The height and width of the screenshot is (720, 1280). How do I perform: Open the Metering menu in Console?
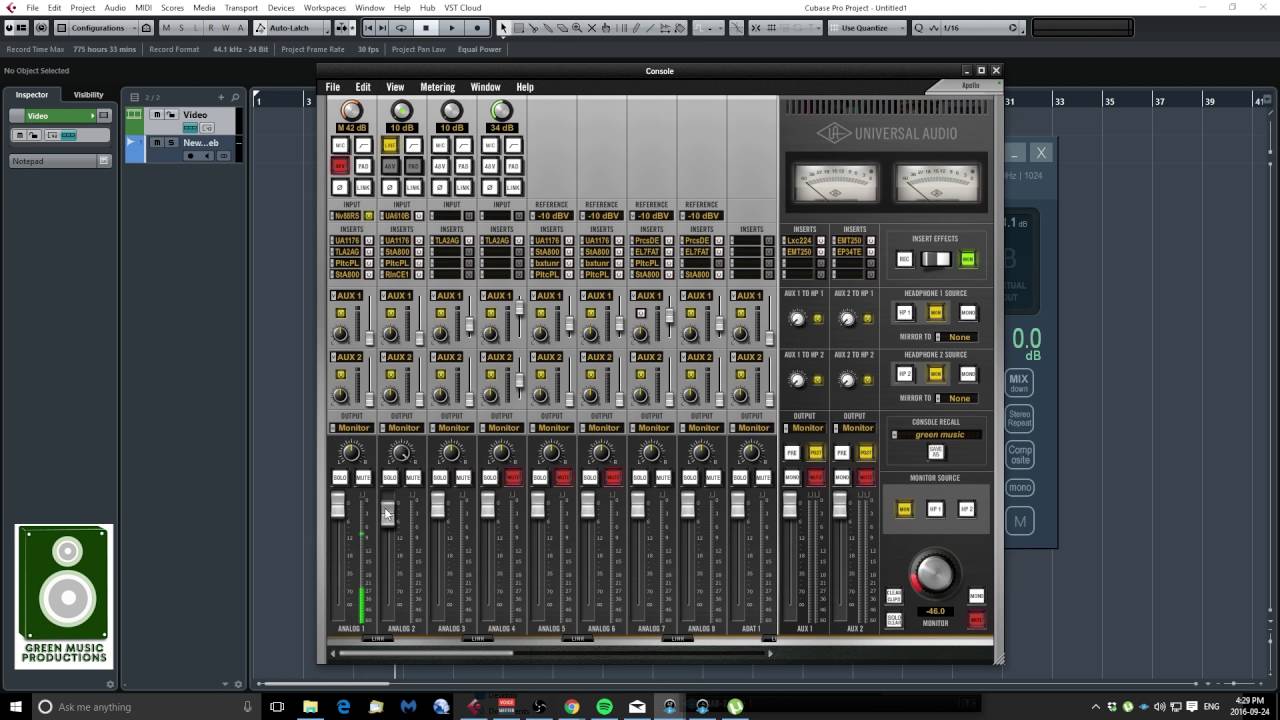(437, 87)
